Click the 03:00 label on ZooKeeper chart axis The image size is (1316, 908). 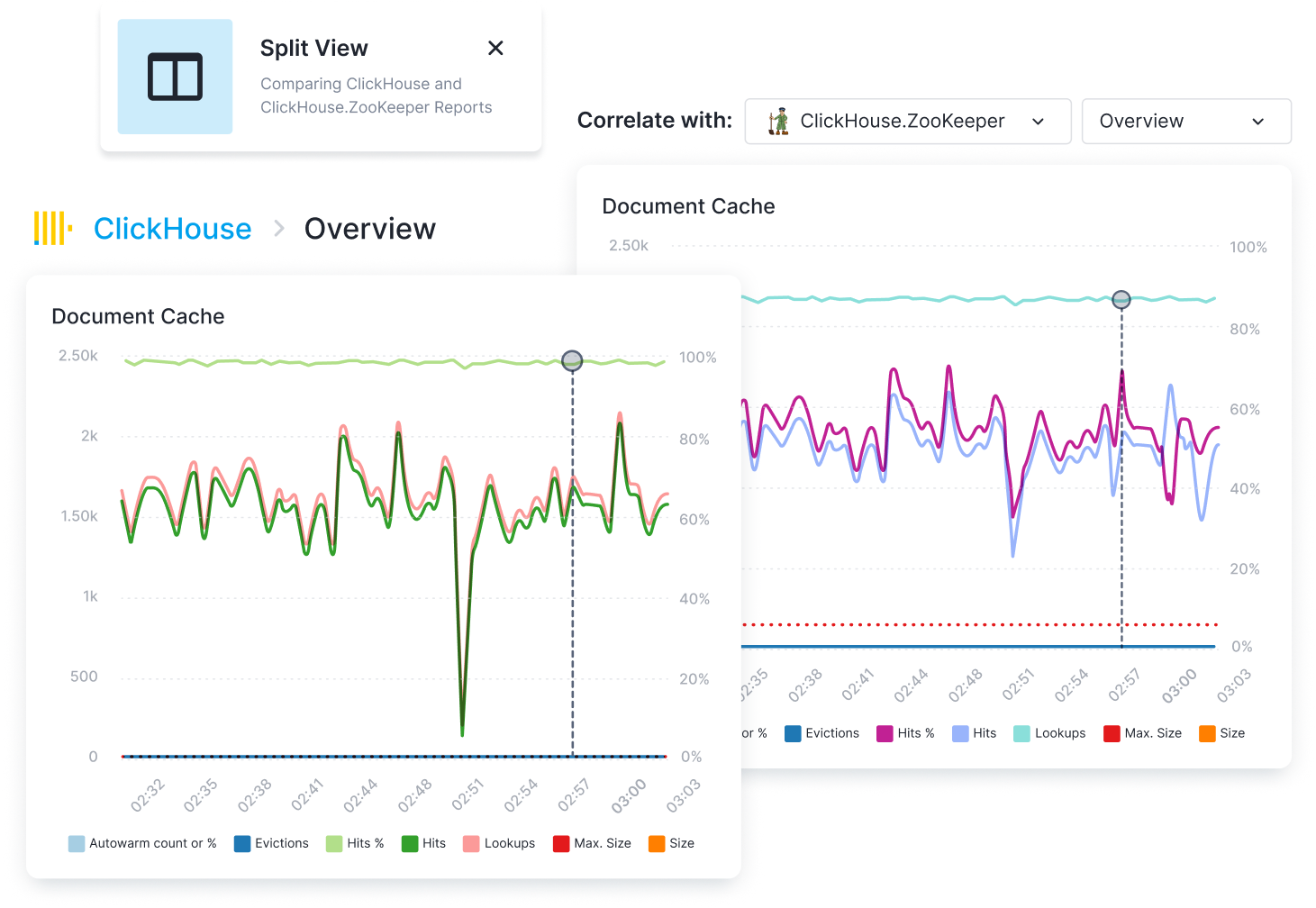[x=1179, y=686]
